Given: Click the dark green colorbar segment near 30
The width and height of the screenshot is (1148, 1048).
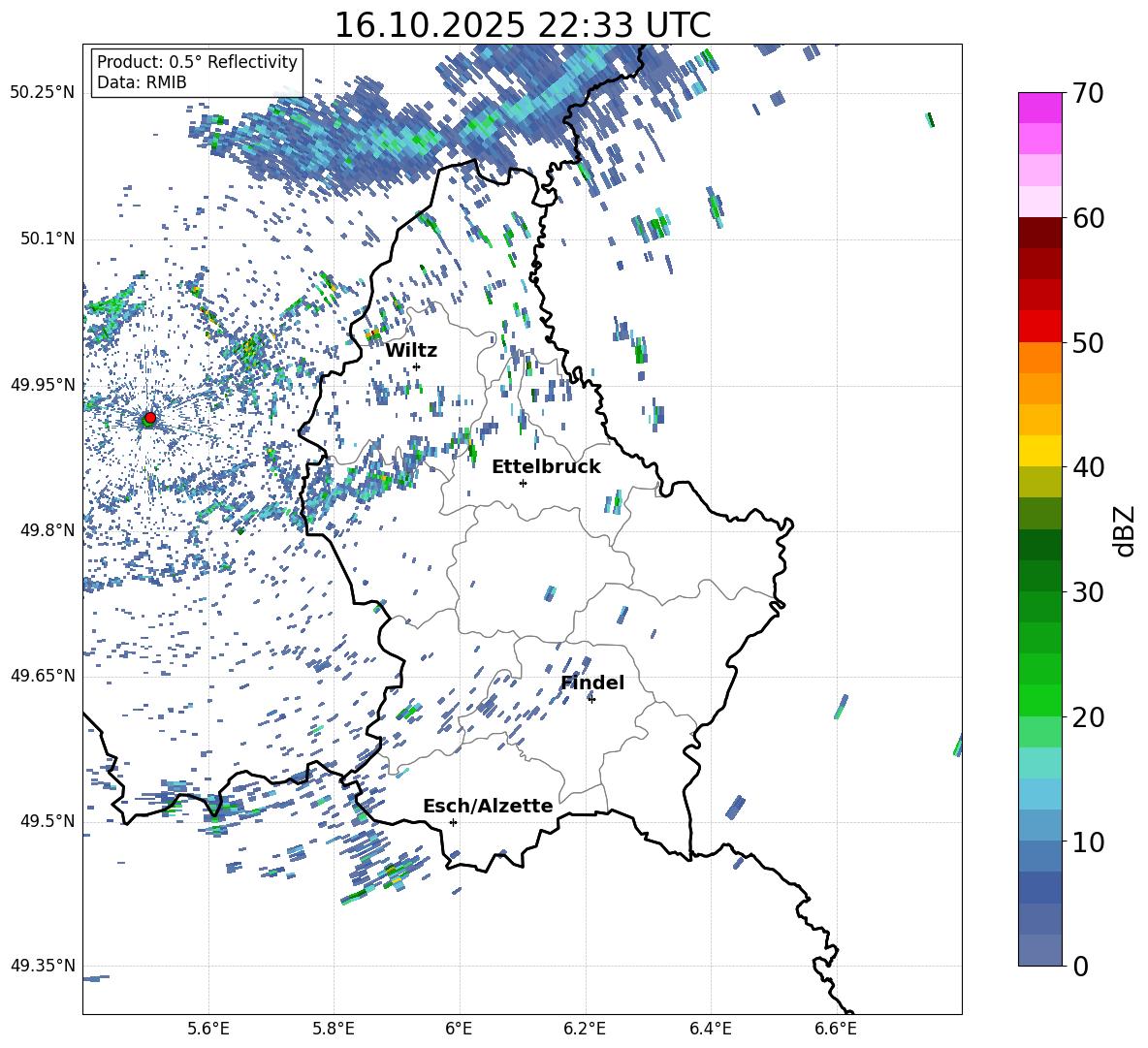Looking at the screenshot, I should click(1039, 576).
